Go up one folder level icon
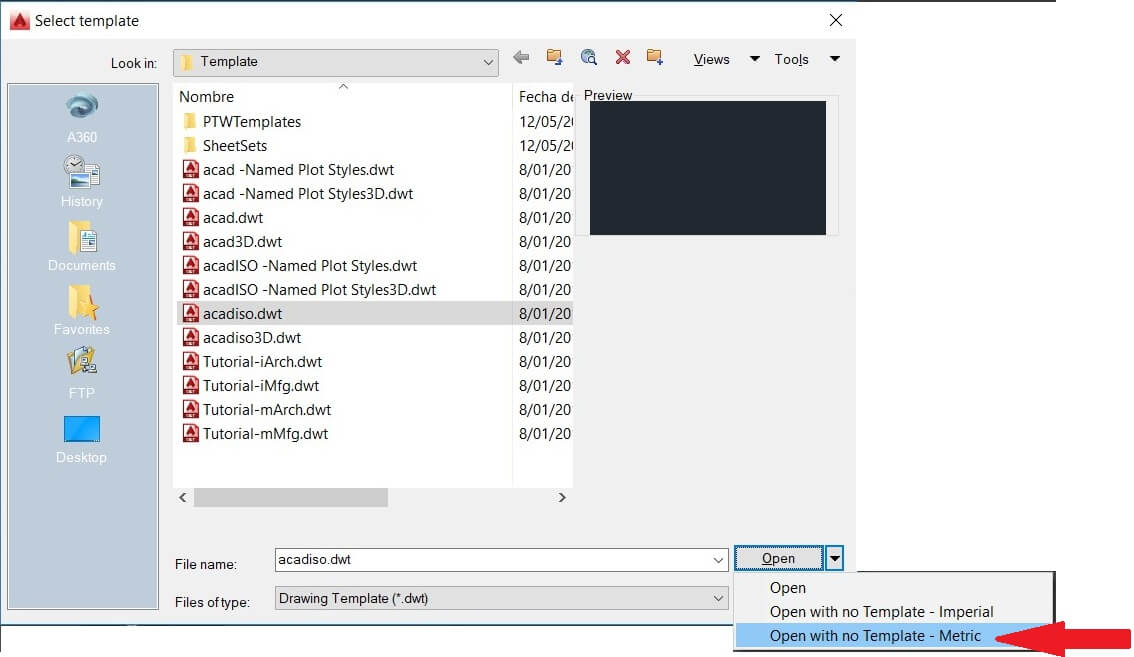The height and width of the screenshot is (657, 1134). point(555,58)
